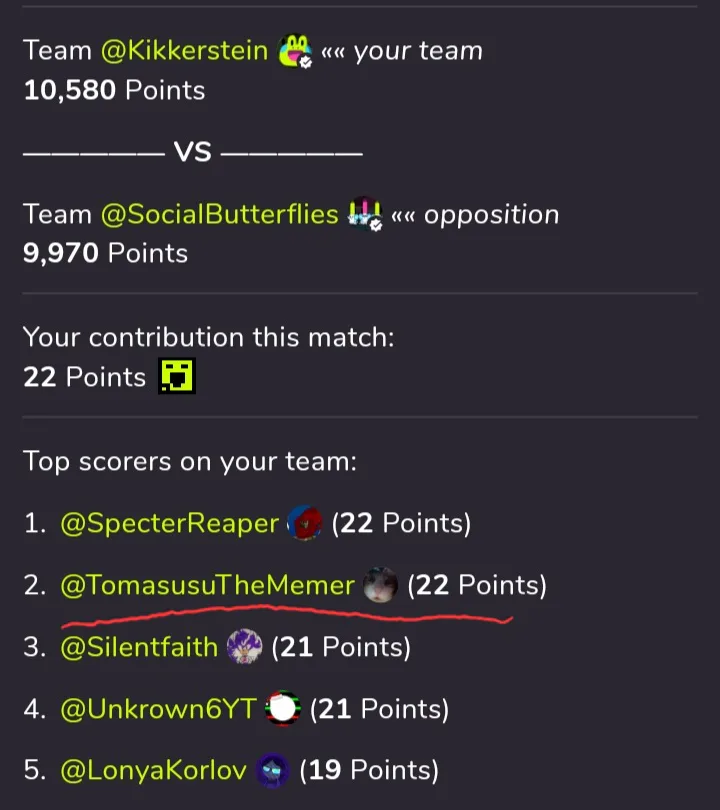Click Unkrown6YT's avatar icon
720x810 pixels.
tap(283, 709)
